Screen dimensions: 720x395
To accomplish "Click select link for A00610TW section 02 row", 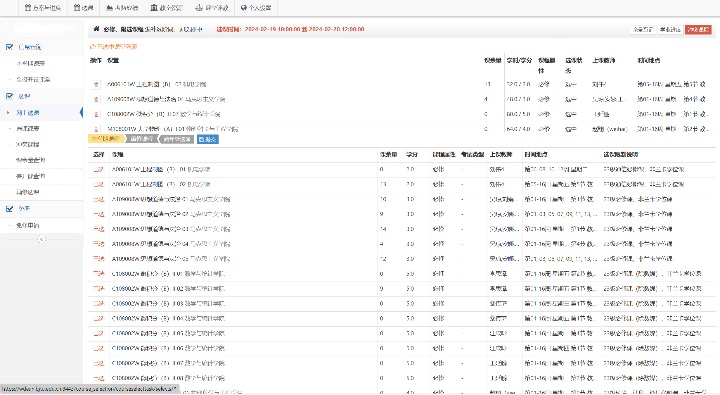I will pyautogui.click(x=98, y=184).
